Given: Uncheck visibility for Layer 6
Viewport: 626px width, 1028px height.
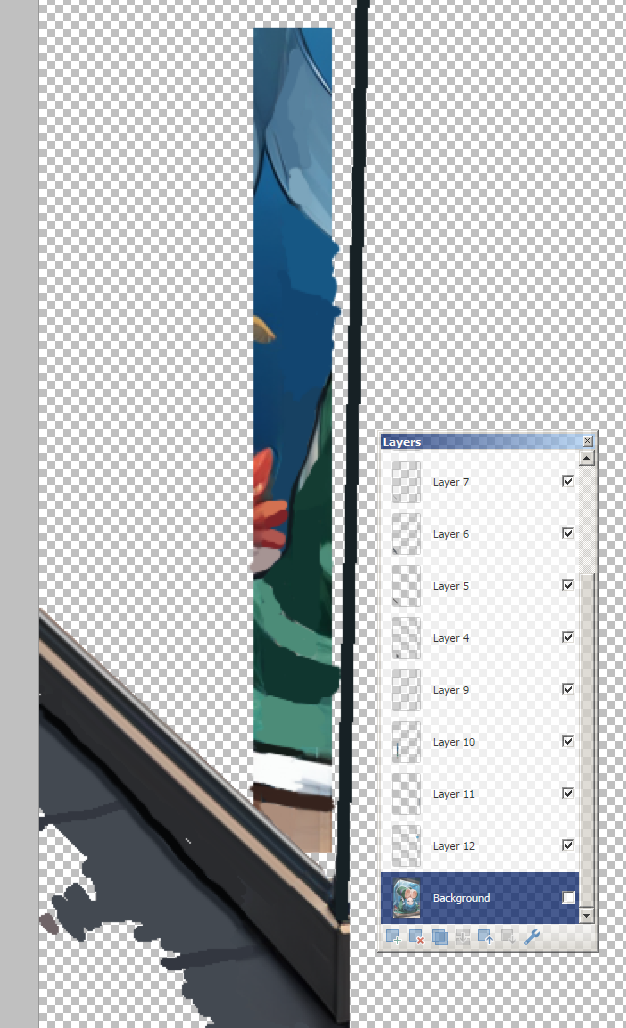Looking at the screenshot, I should point(568,533).
